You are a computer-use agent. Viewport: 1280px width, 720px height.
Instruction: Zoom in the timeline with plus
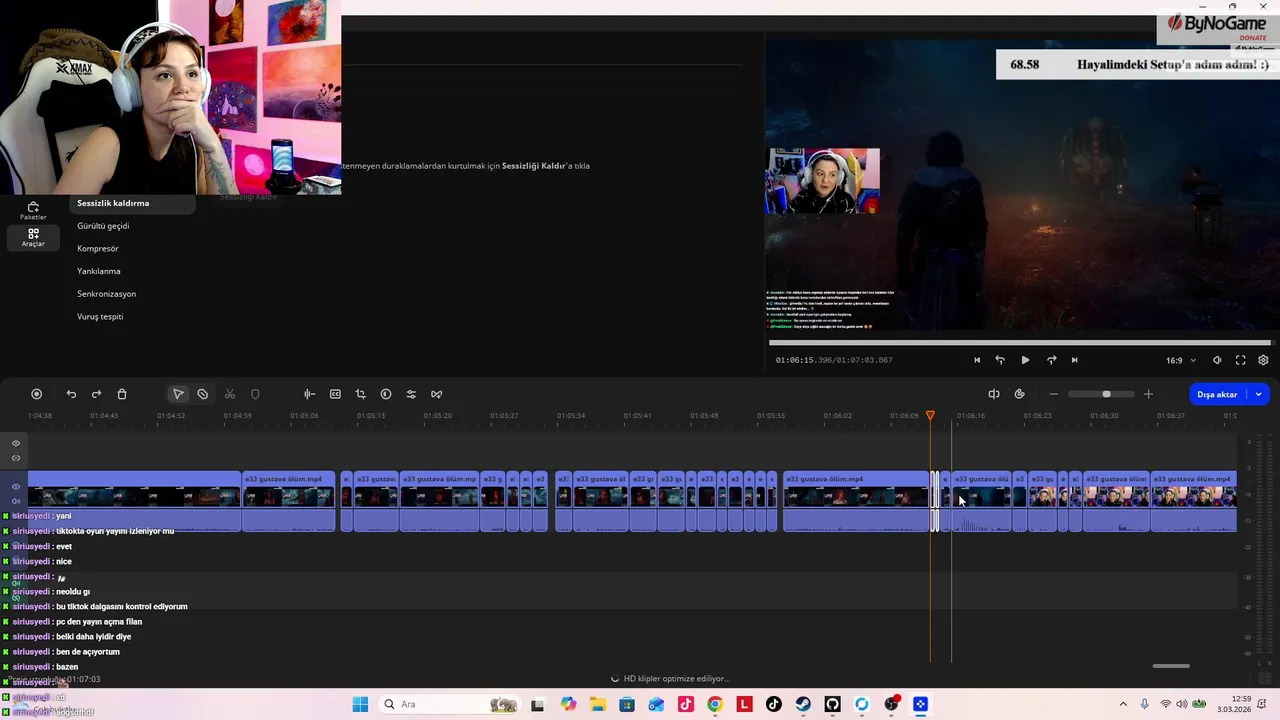tap(1148, 394)
